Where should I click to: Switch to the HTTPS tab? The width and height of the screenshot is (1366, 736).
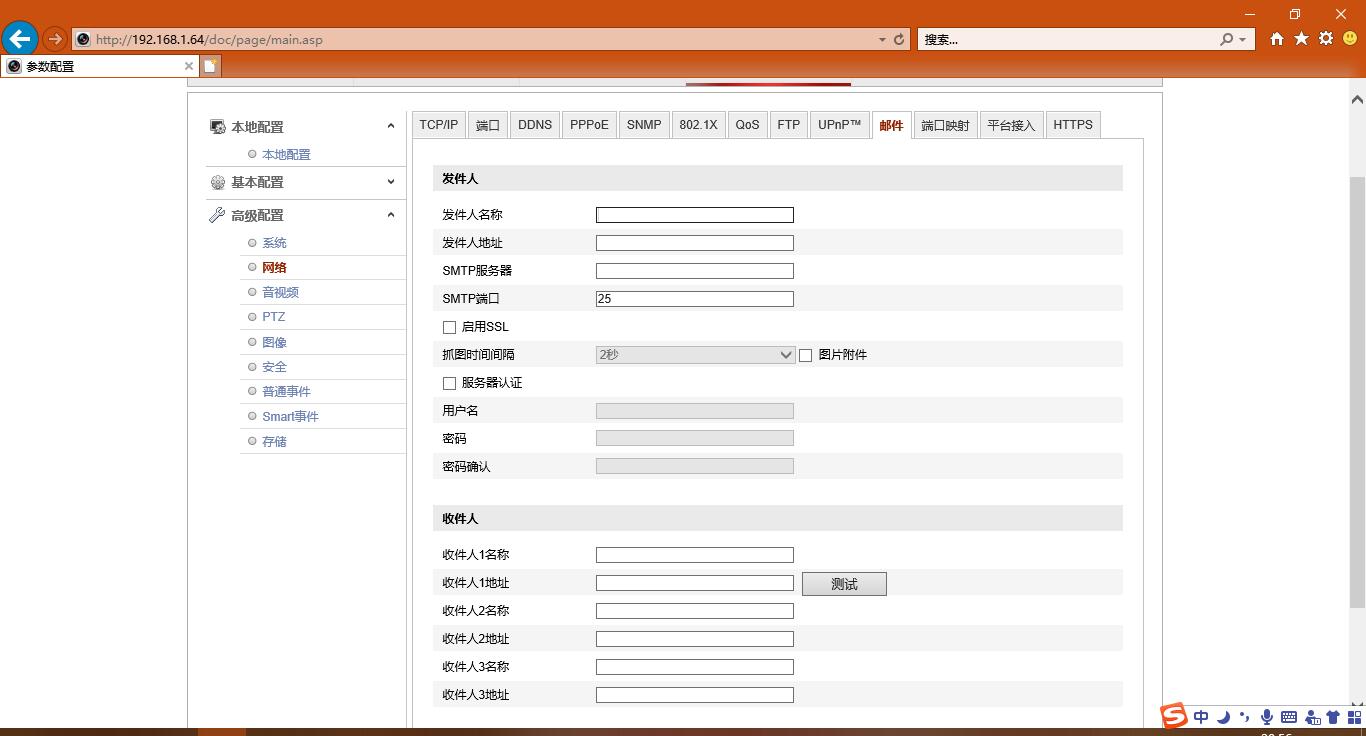[x=1073, y=125]
